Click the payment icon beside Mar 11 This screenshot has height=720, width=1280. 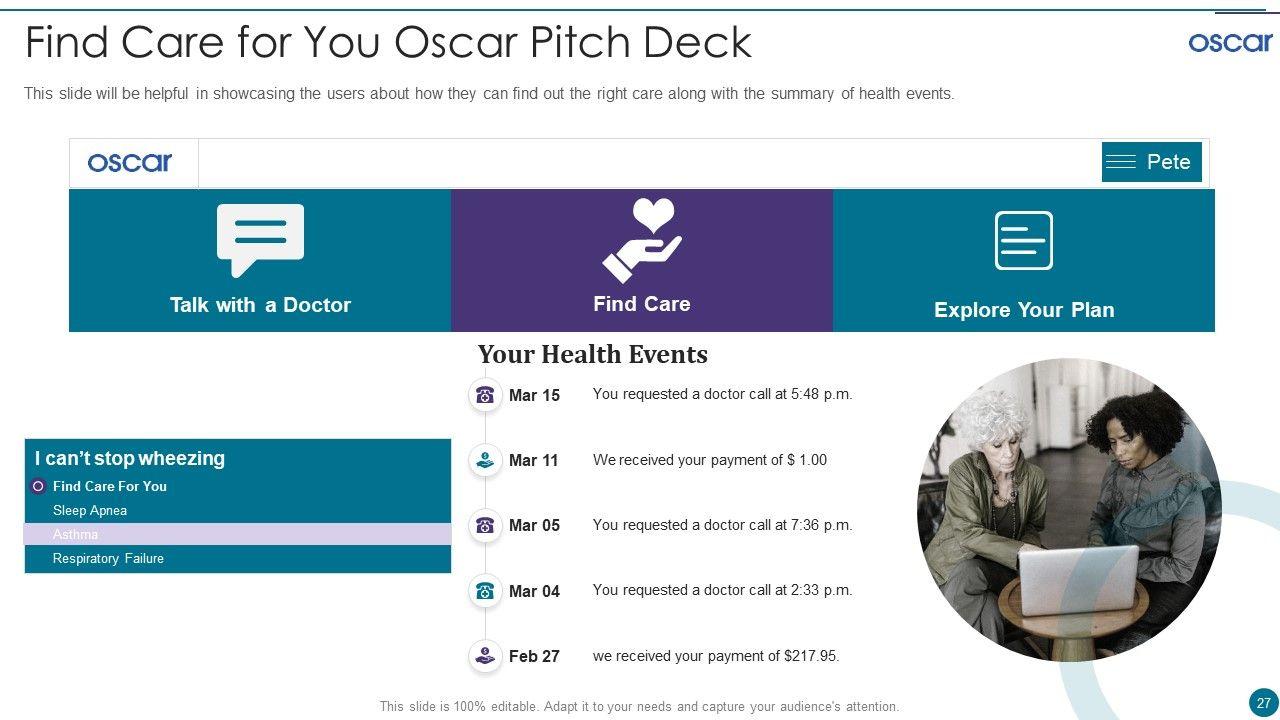(485, 460)
